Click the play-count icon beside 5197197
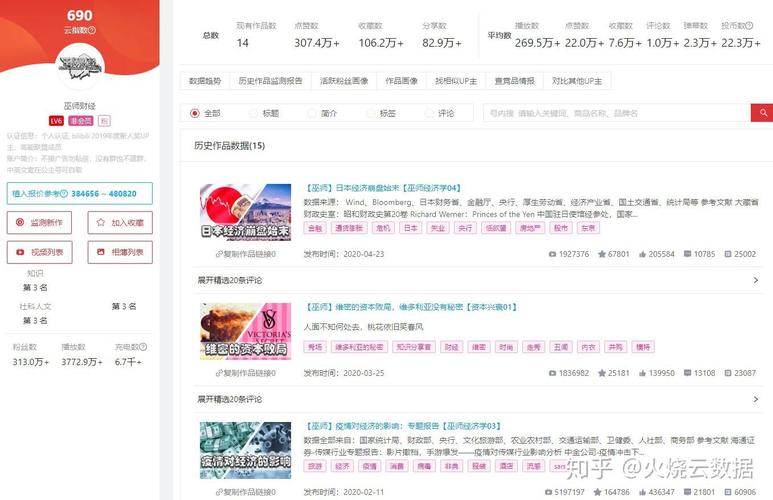773x500 pixels. [548, 492]
